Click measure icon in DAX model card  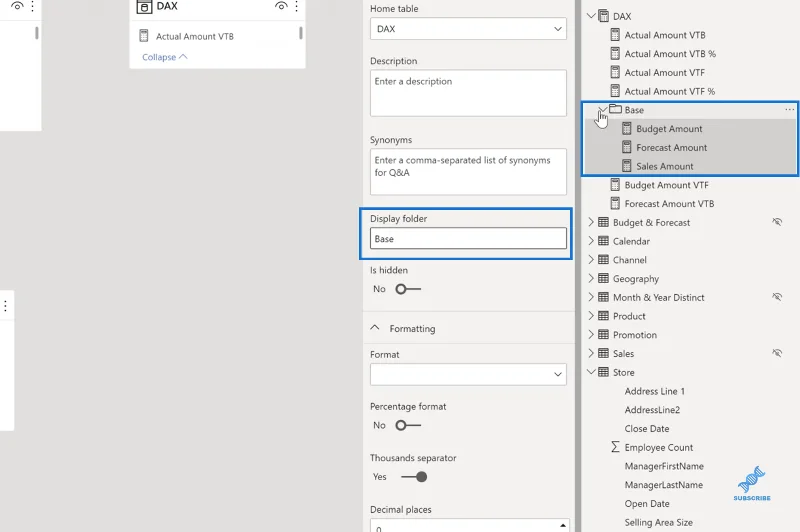[144, 36]
